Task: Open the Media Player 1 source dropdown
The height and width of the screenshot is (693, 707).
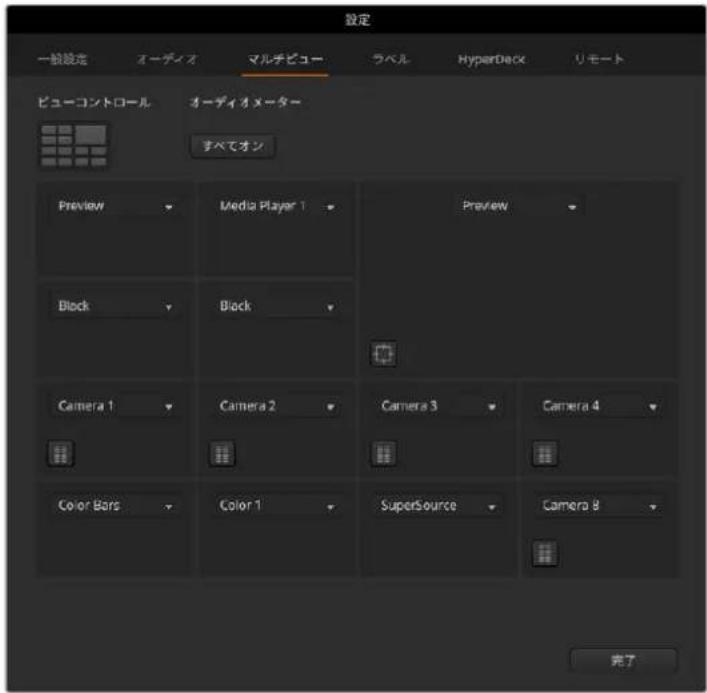Action: [x=277, y=207]
